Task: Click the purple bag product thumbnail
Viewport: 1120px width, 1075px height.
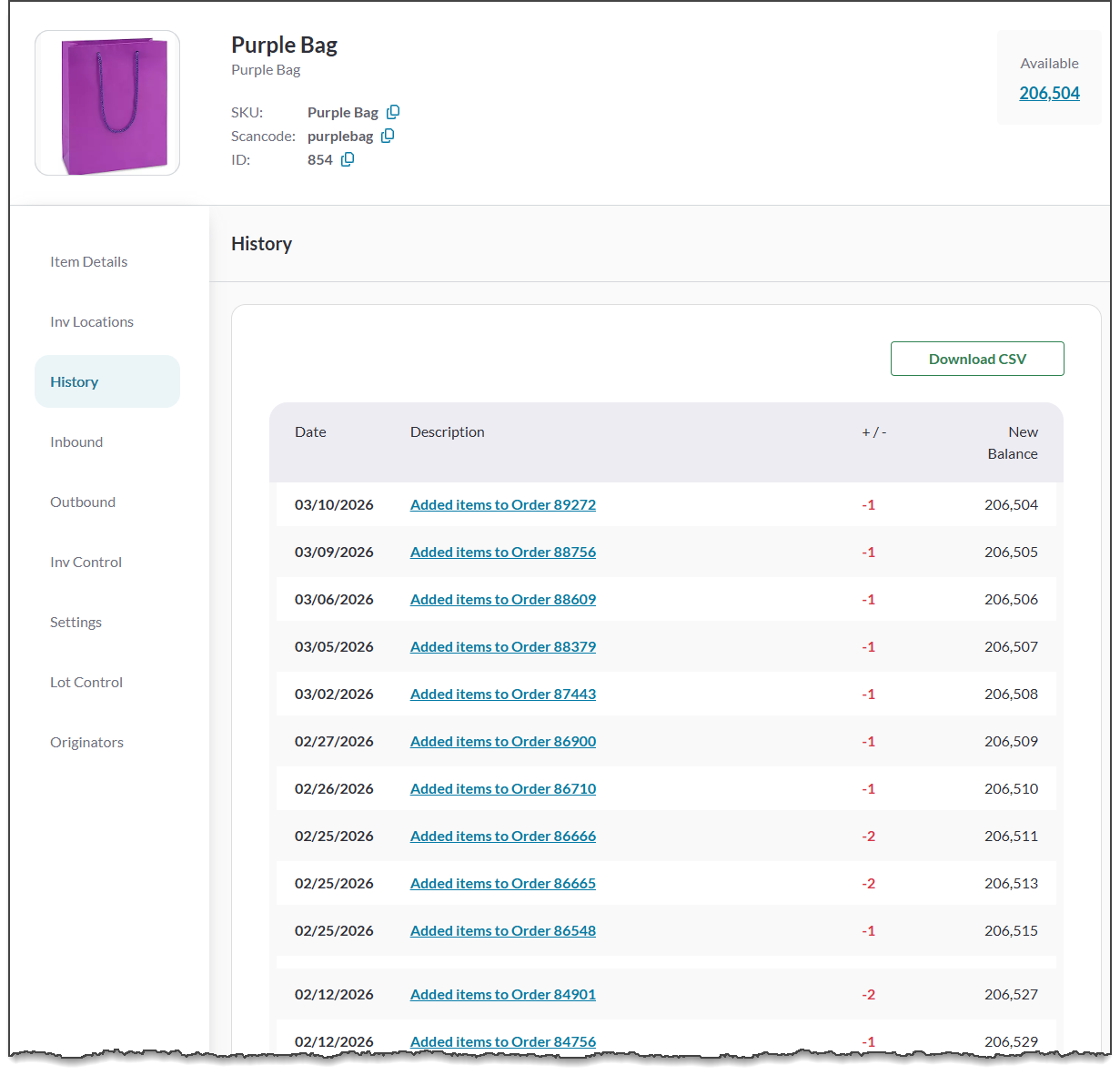Action: click(107, 103)
